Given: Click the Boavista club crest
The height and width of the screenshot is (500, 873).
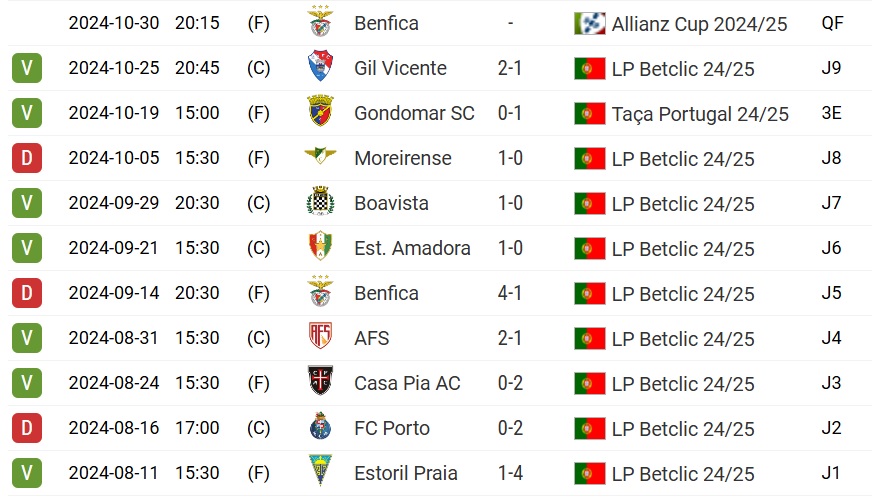Looking at the screenshot, I should click(x=319, y=203).
